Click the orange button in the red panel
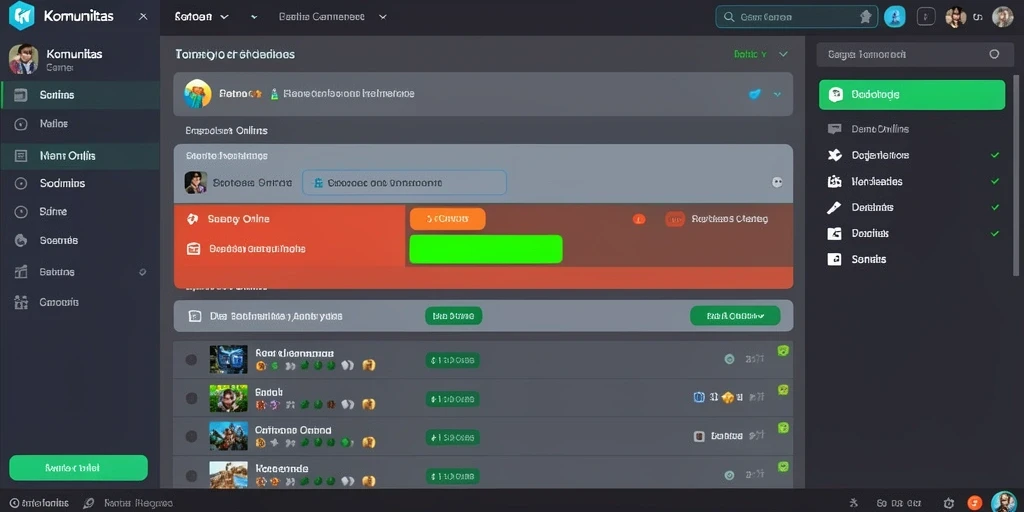1024x512 pixels. point(447,219)
